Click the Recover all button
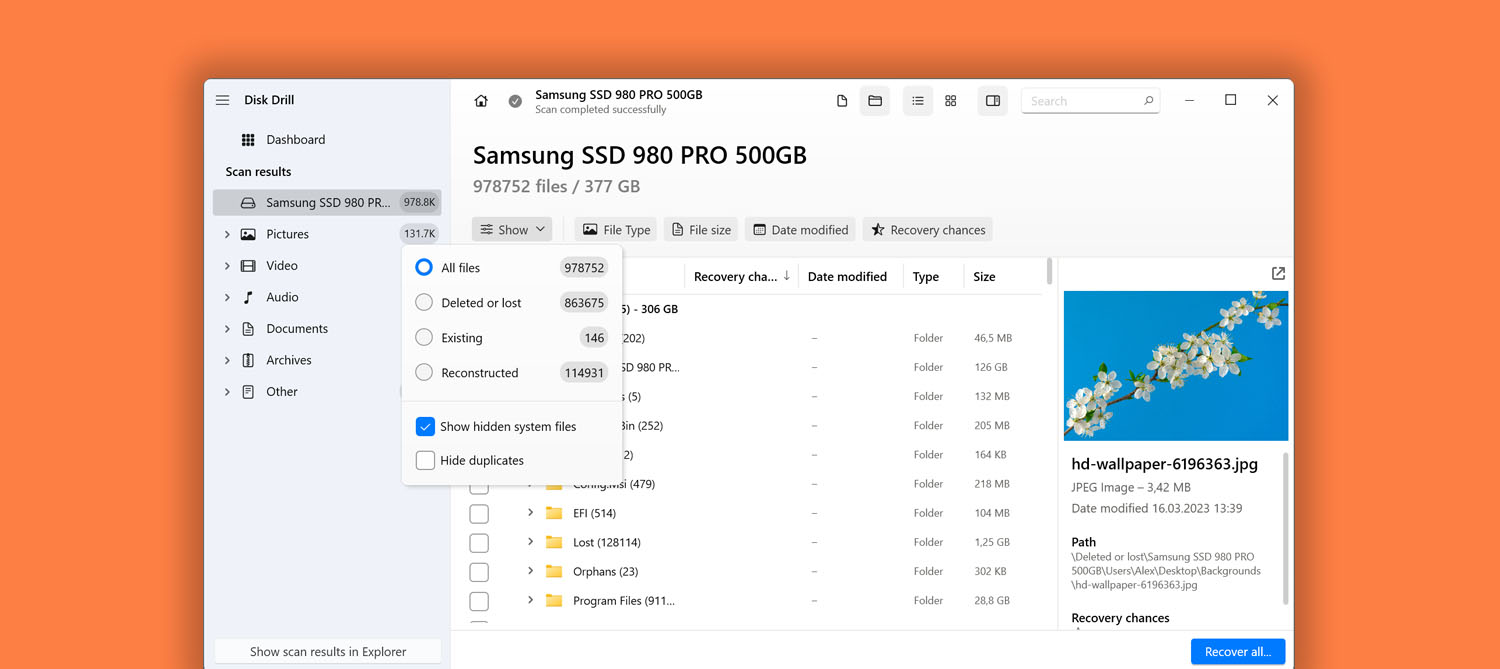The width and height of the screenshot is (1500, 669). pyautogui.click(x=1238, y=651)
